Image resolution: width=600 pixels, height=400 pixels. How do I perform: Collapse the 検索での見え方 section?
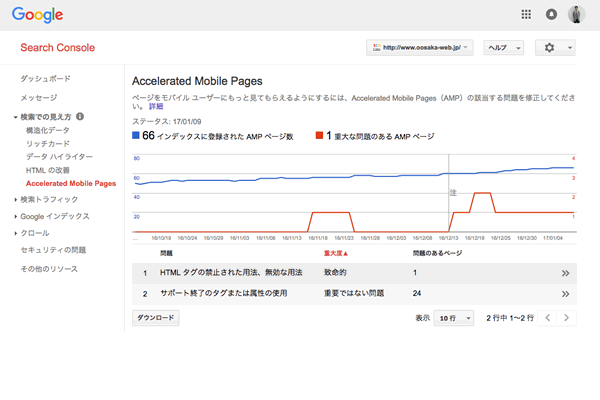pyautogui.click(x=15, y=117)
